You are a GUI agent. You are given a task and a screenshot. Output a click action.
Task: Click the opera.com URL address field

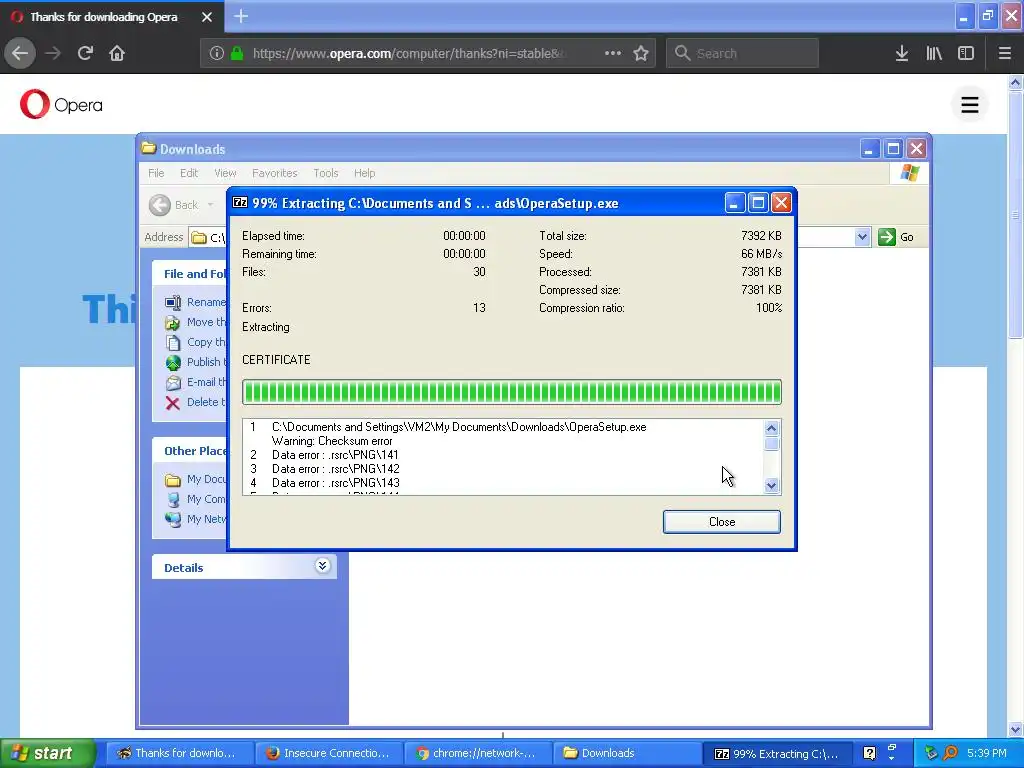click(x=408, y=53)
